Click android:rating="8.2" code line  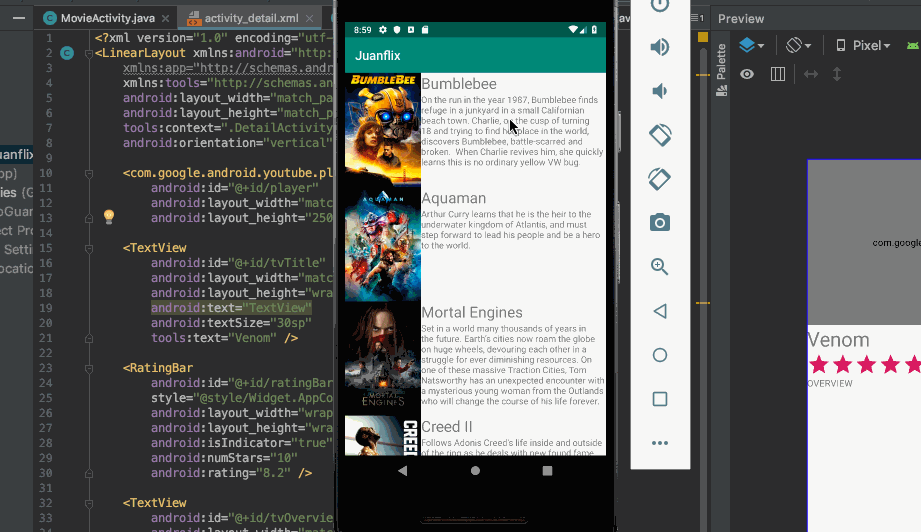[231, 473]
